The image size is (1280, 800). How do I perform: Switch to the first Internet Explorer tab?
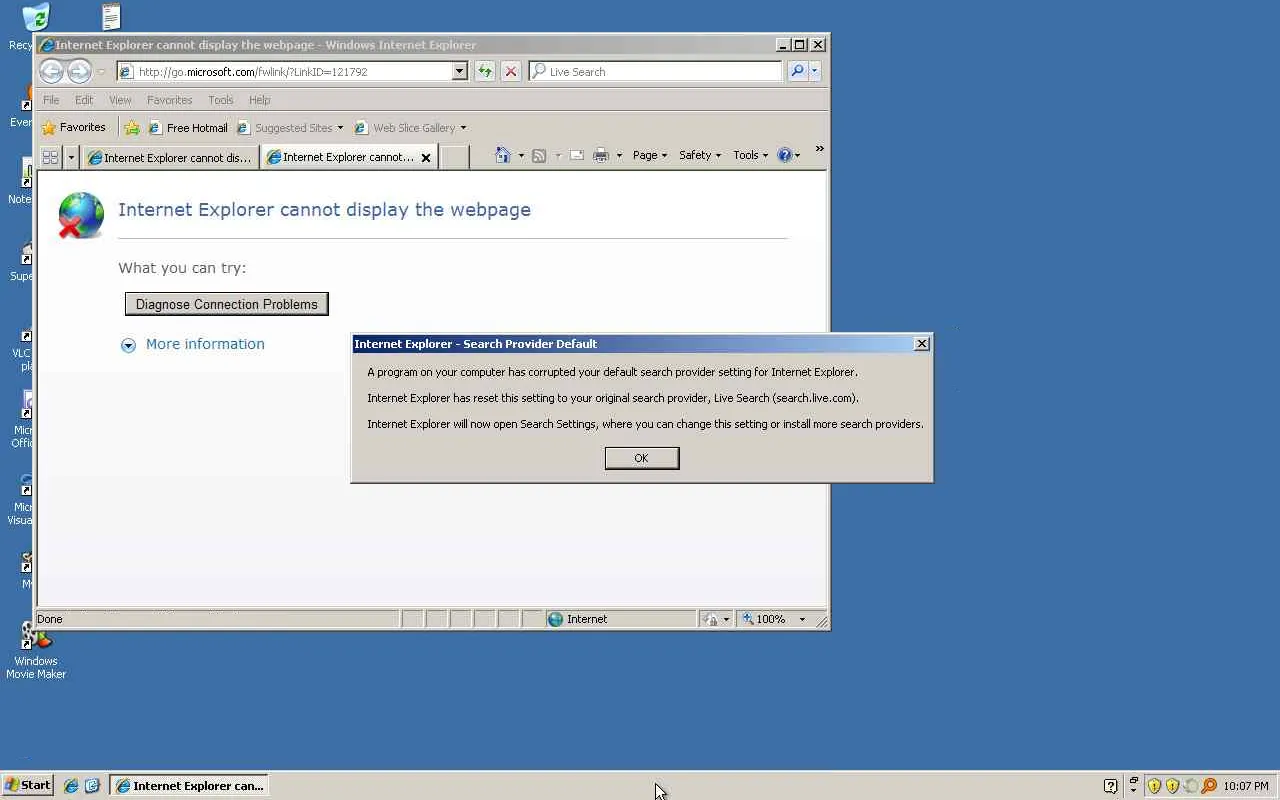point(170,157)
